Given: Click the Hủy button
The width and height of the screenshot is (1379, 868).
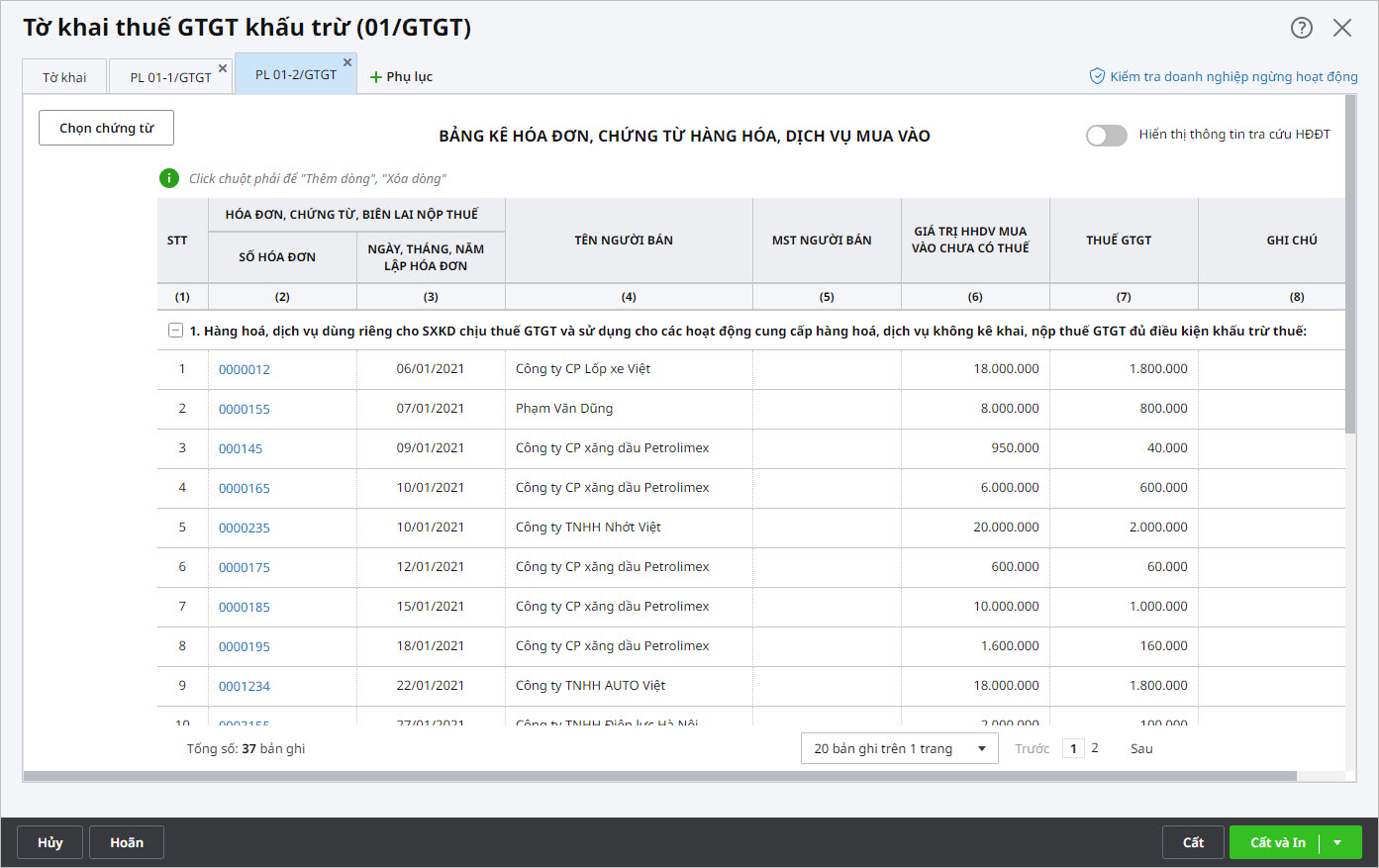Looking at the screenshot, I should (x=49, y=842).
